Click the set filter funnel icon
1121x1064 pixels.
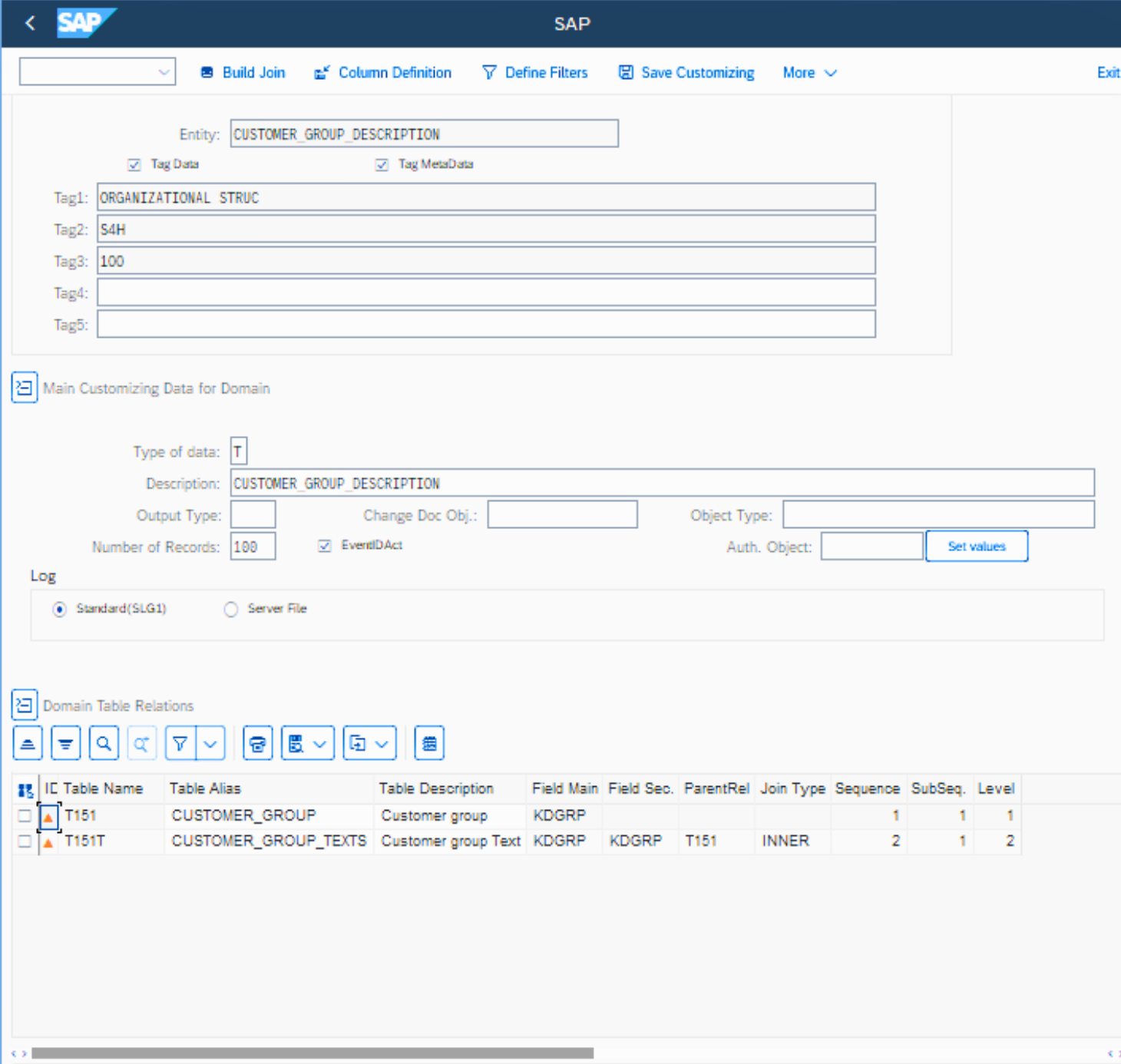pos(180,743)
